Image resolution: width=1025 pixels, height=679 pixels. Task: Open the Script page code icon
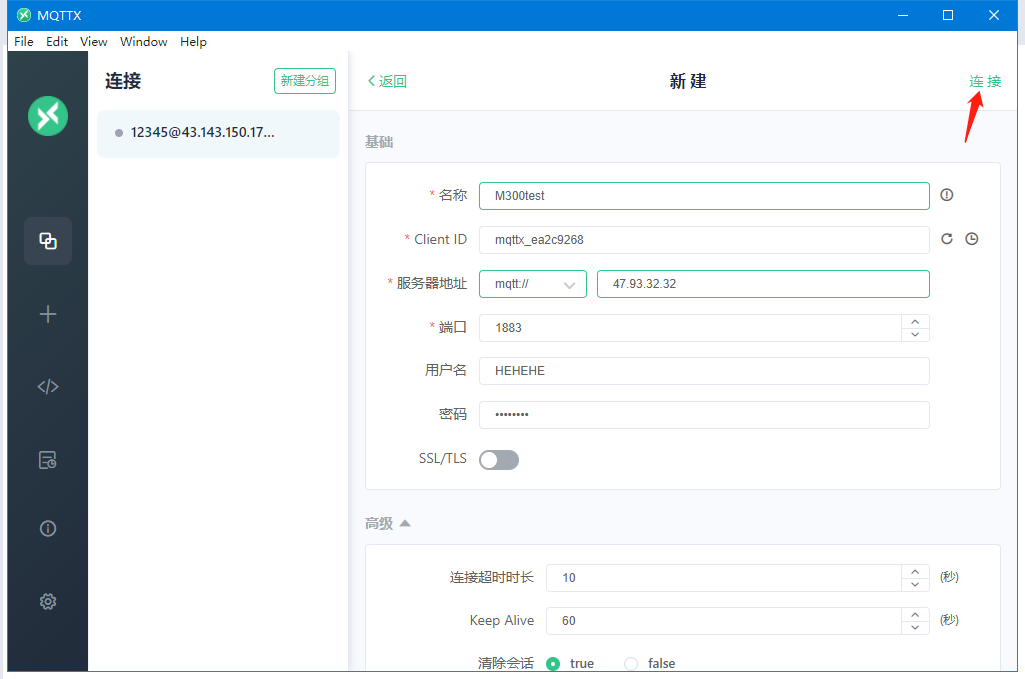pyautogui.click(x=48, y=387)
